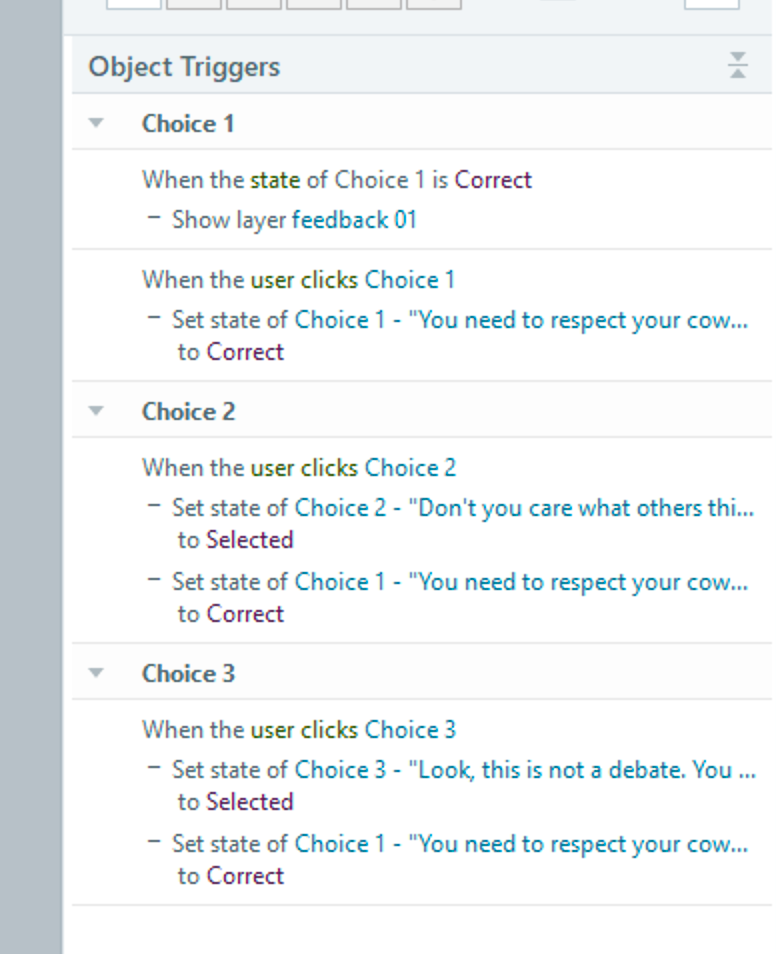Click 'Selected' state under the Choice 3 trigger
This screenshot has height=954, width=776.
click(249, 802)
